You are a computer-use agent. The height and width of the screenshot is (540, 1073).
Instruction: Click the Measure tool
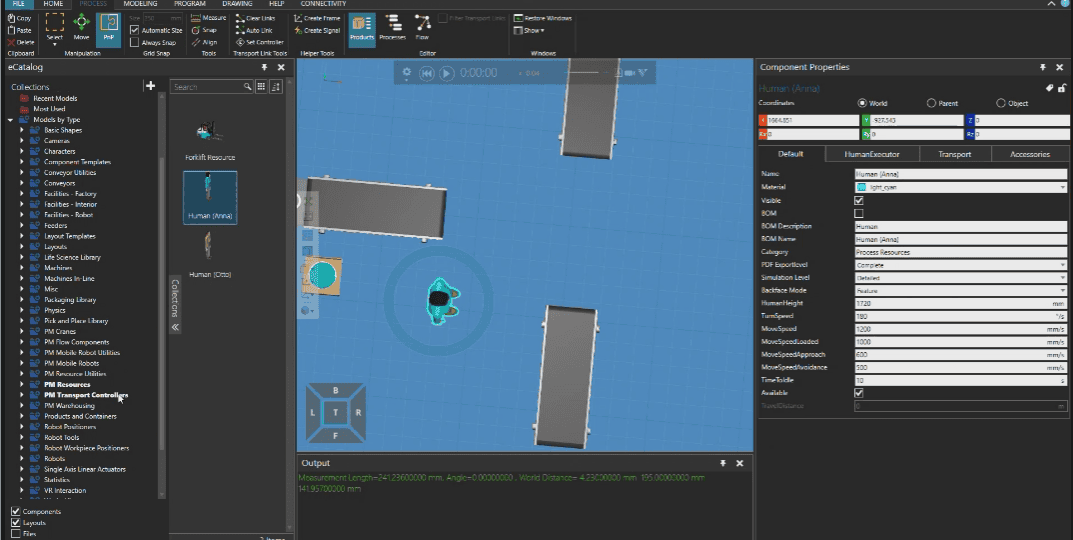(x=209, y=18)
